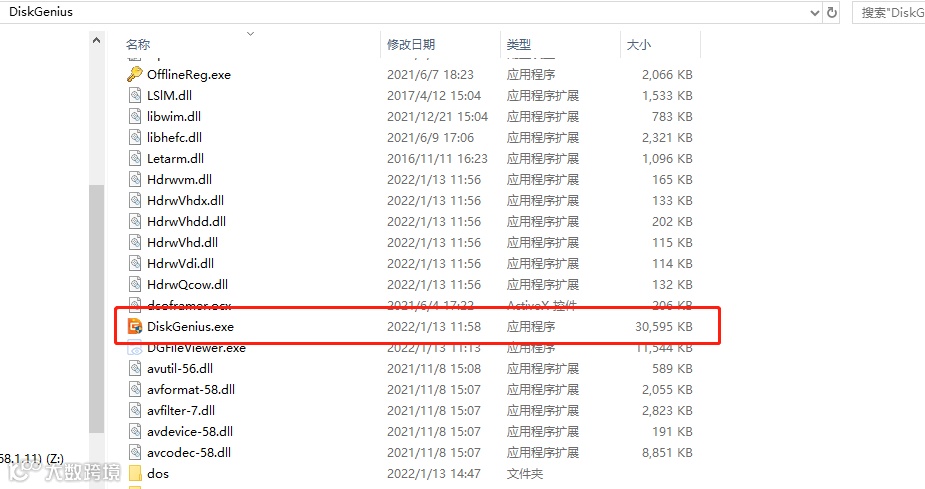Screen dimensions: 925x489
Task: Select the dos folder name
Action: point(158,473)
